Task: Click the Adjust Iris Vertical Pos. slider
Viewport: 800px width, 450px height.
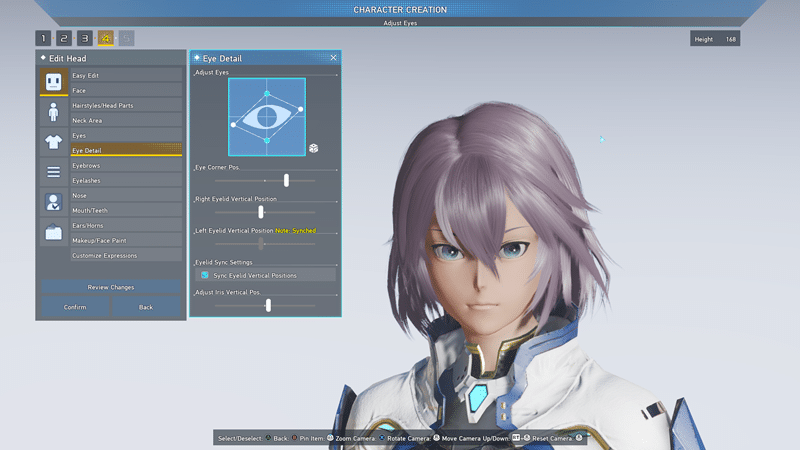Action: point(268,305)
